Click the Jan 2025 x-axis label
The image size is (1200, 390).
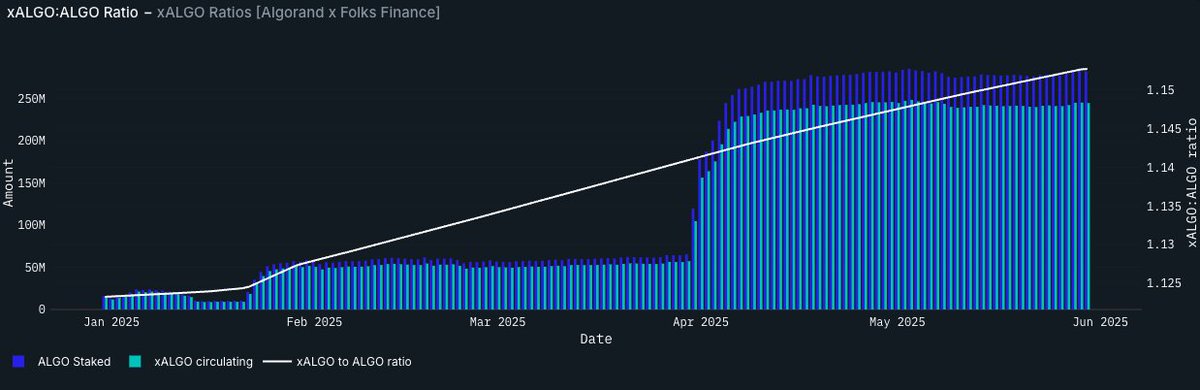click(x=112, y=322)
